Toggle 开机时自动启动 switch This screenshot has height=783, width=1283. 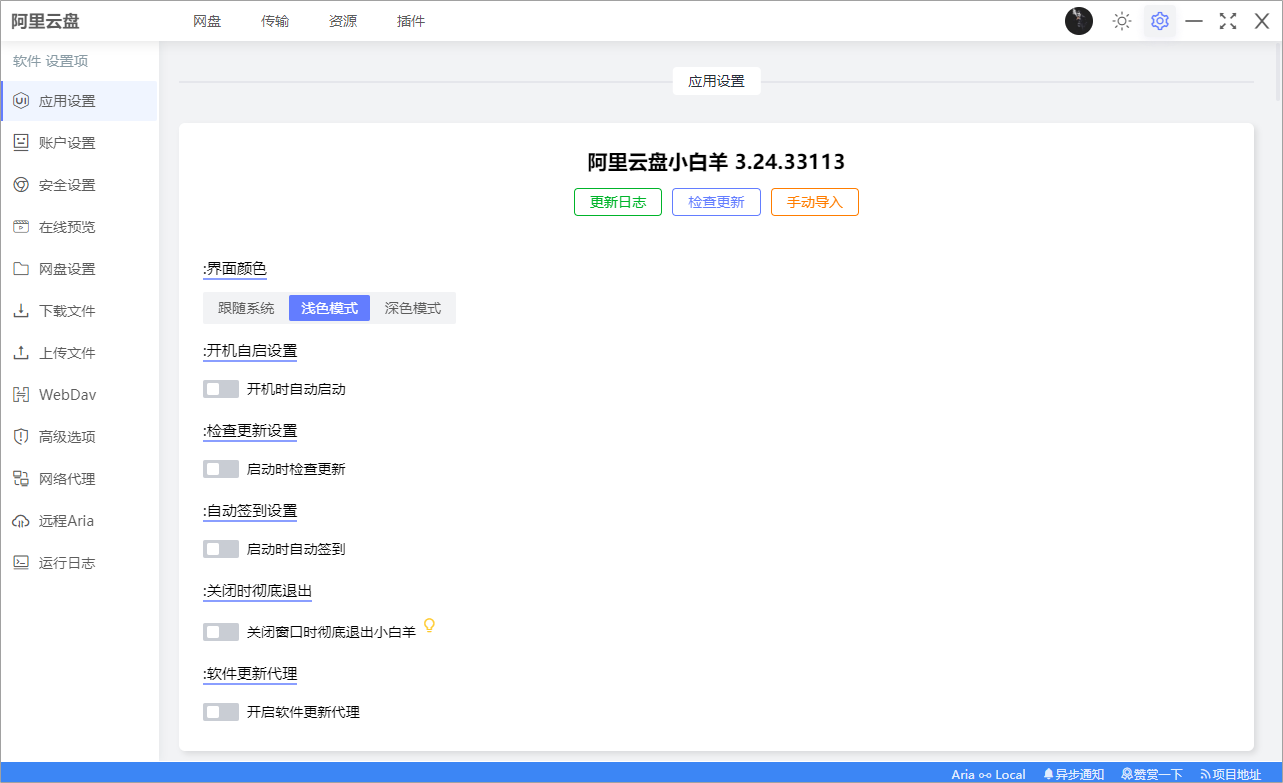click(221, 389)
